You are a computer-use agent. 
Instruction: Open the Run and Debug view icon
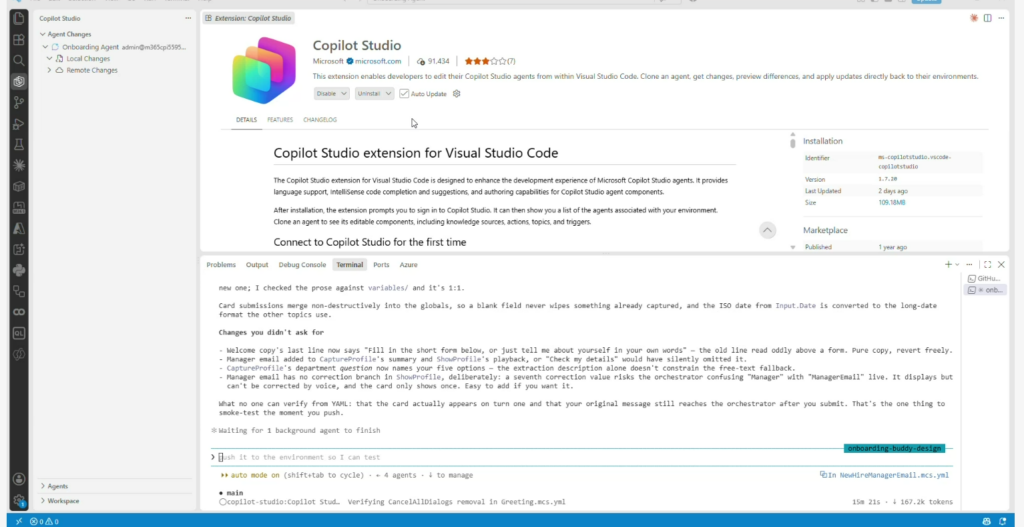(19, 123)
